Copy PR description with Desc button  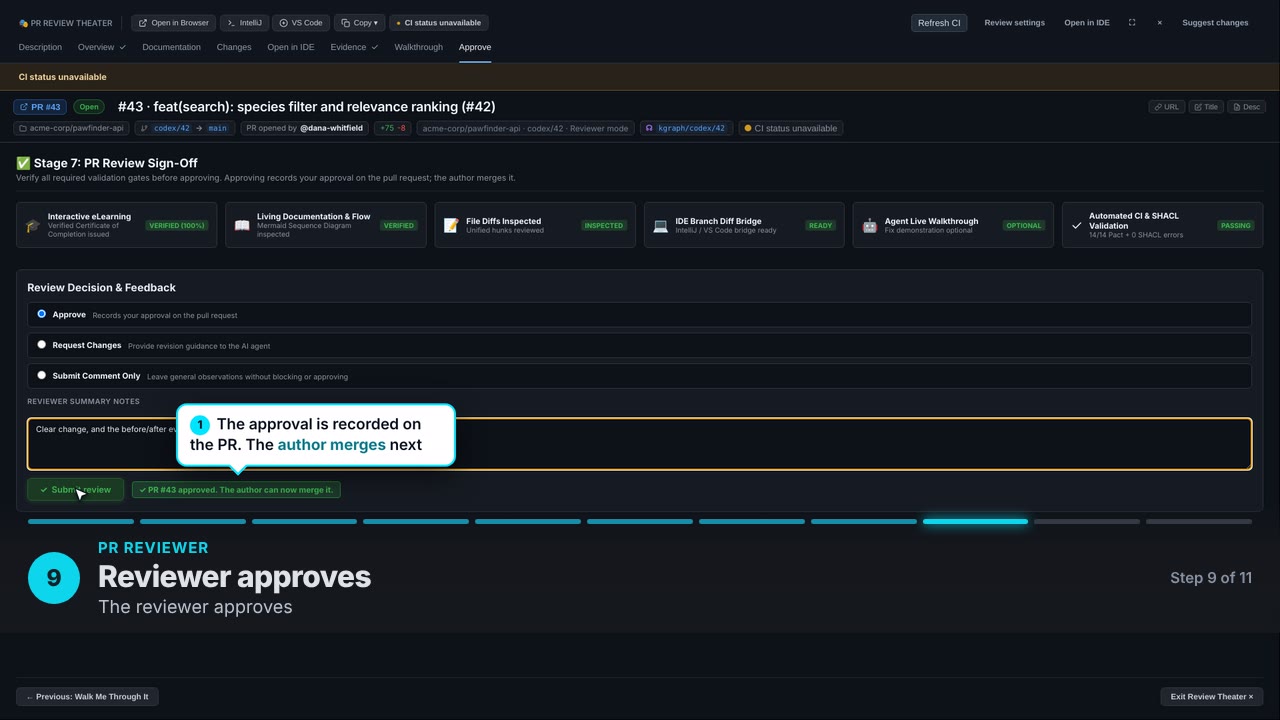(1247, 107)
